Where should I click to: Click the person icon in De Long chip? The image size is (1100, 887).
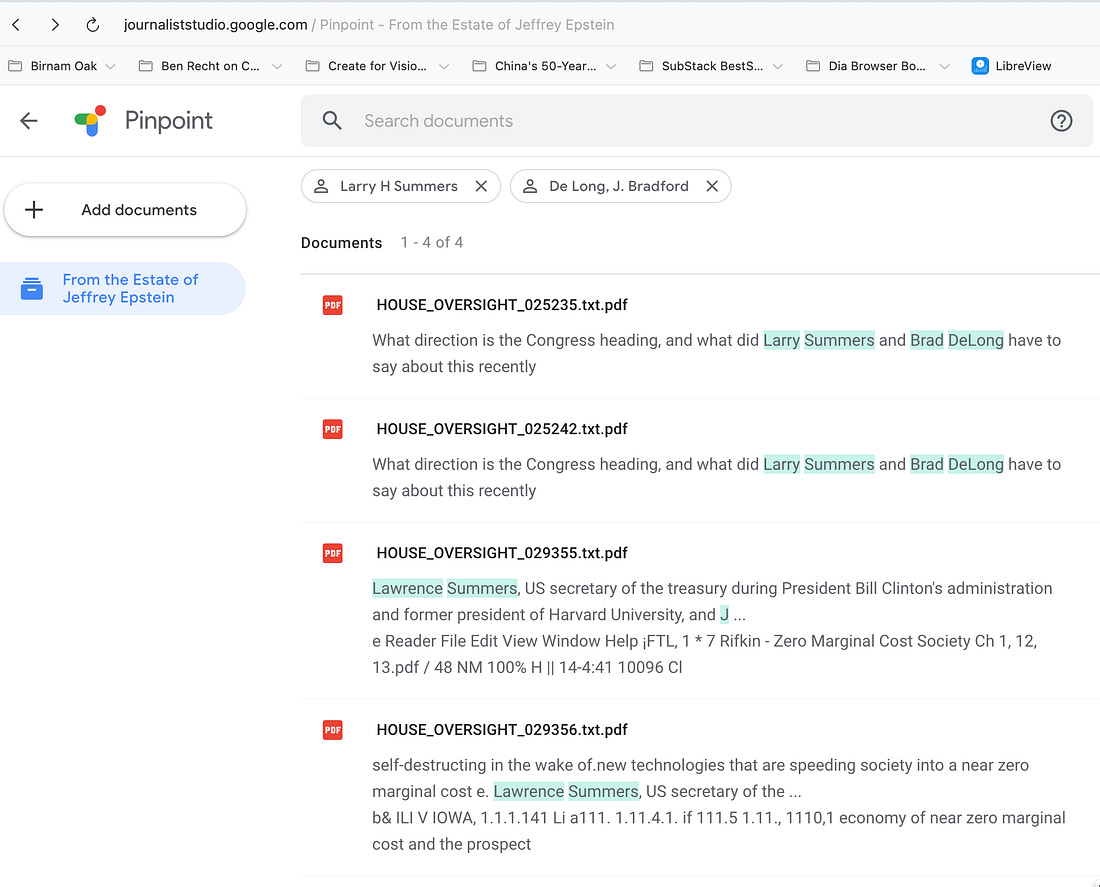tap(530, 186)
